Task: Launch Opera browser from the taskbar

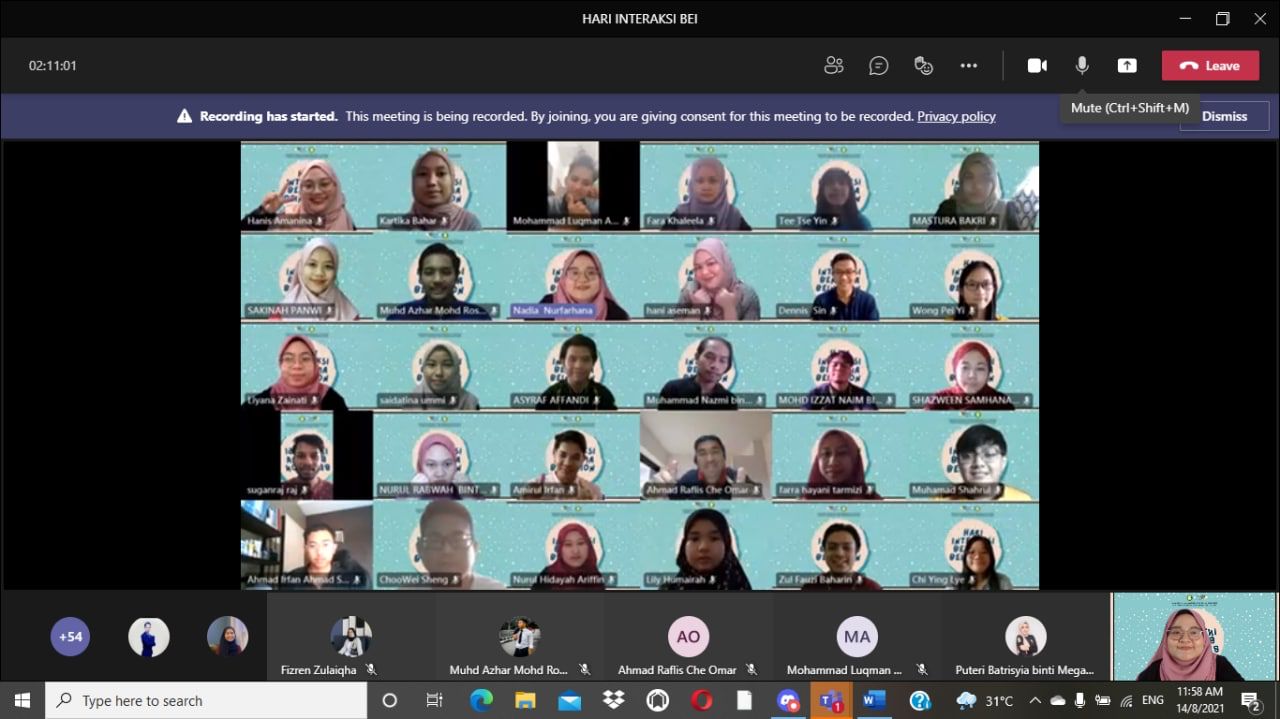Action: point(701,700)
